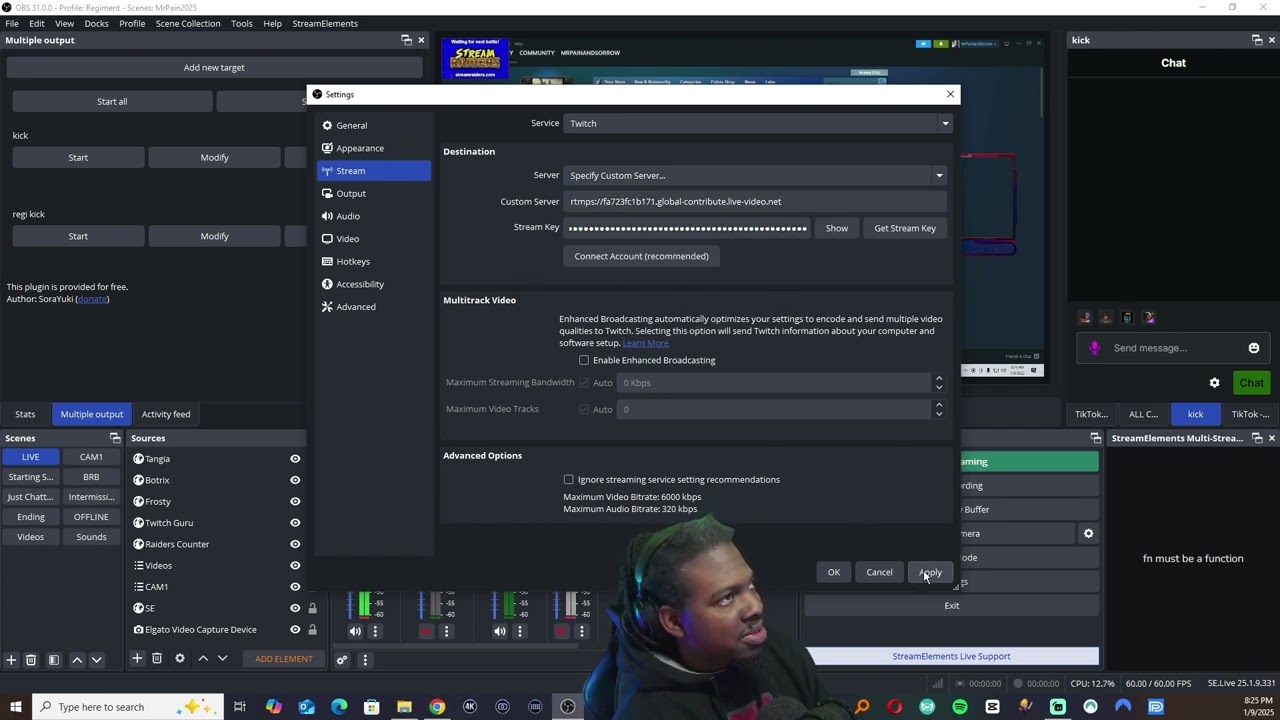Open chat settings gear icon
The width and height of the screenshot is (1280, 720).
(1214, 383)
